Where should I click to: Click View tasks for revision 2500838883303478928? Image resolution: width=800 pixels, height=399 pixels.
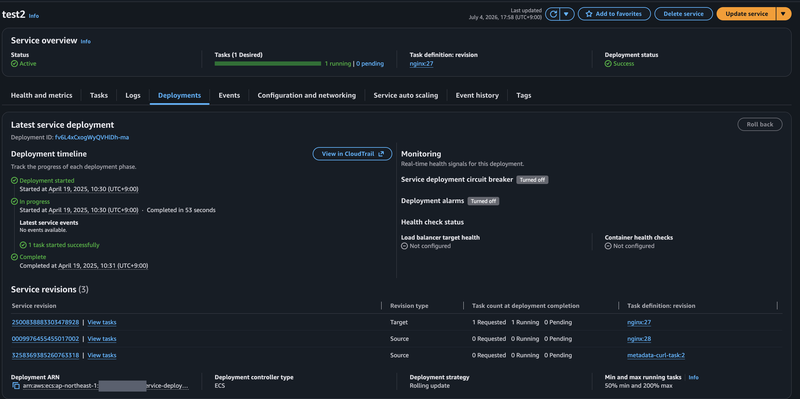(x=102, y=322)
